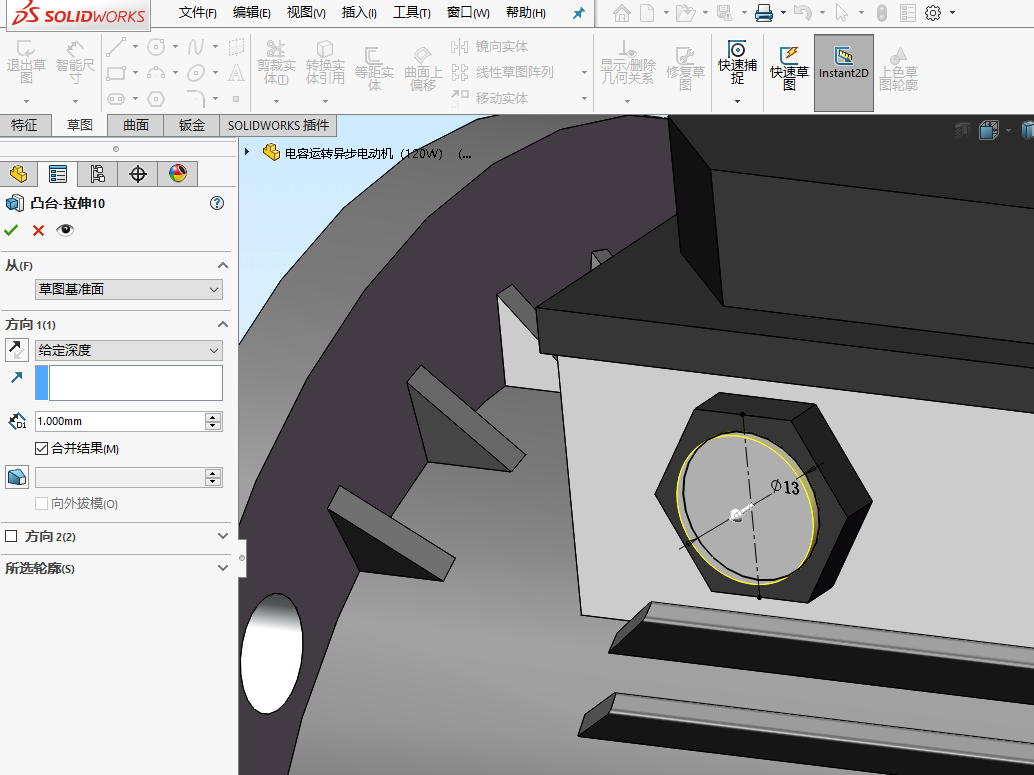Image resolution: width=1034 pixels, height=775 pixels.
Task: Open the PropertyManager tab icon
Action: (58, 174)
